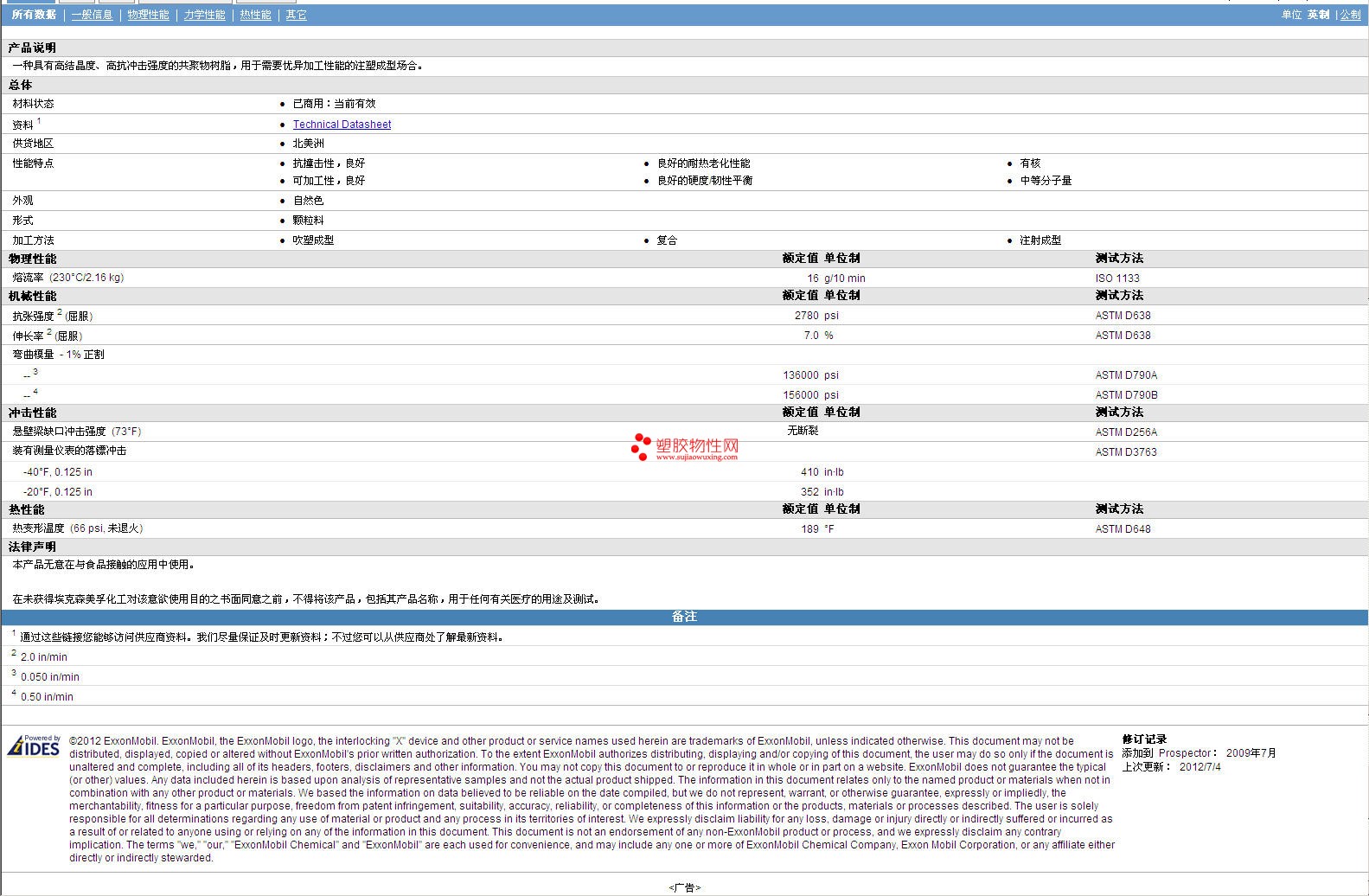Viewport: 1369px width, 896px height.
Task: Click the 产品说明 section heading
Action: [32, 48]
